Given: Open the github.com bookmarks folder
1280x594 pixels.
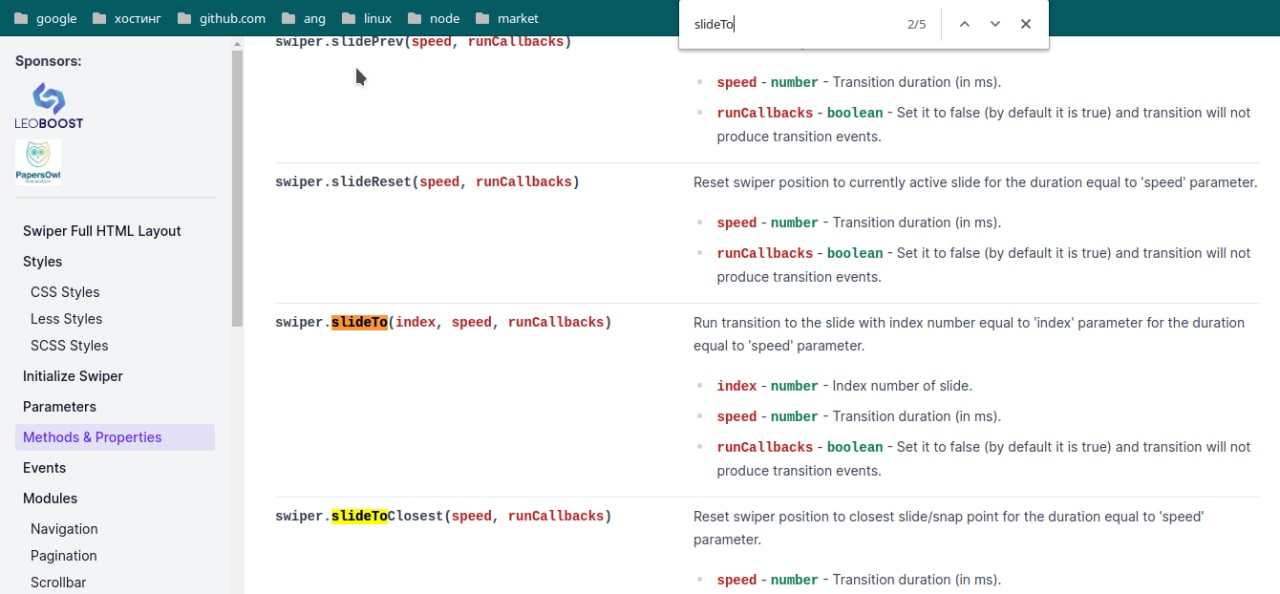Looking at the screenshot, I should [x=221, y=18].
